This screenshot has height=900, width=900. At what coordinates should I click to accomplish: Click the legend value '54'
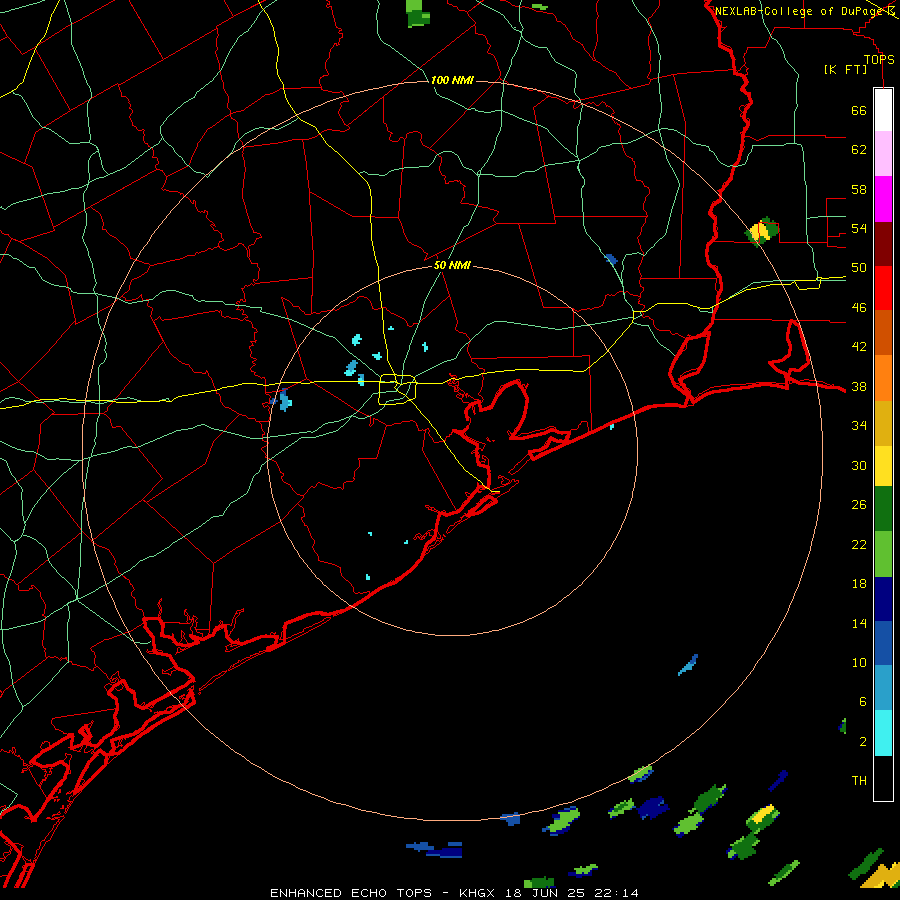click(x=859, y=228)
